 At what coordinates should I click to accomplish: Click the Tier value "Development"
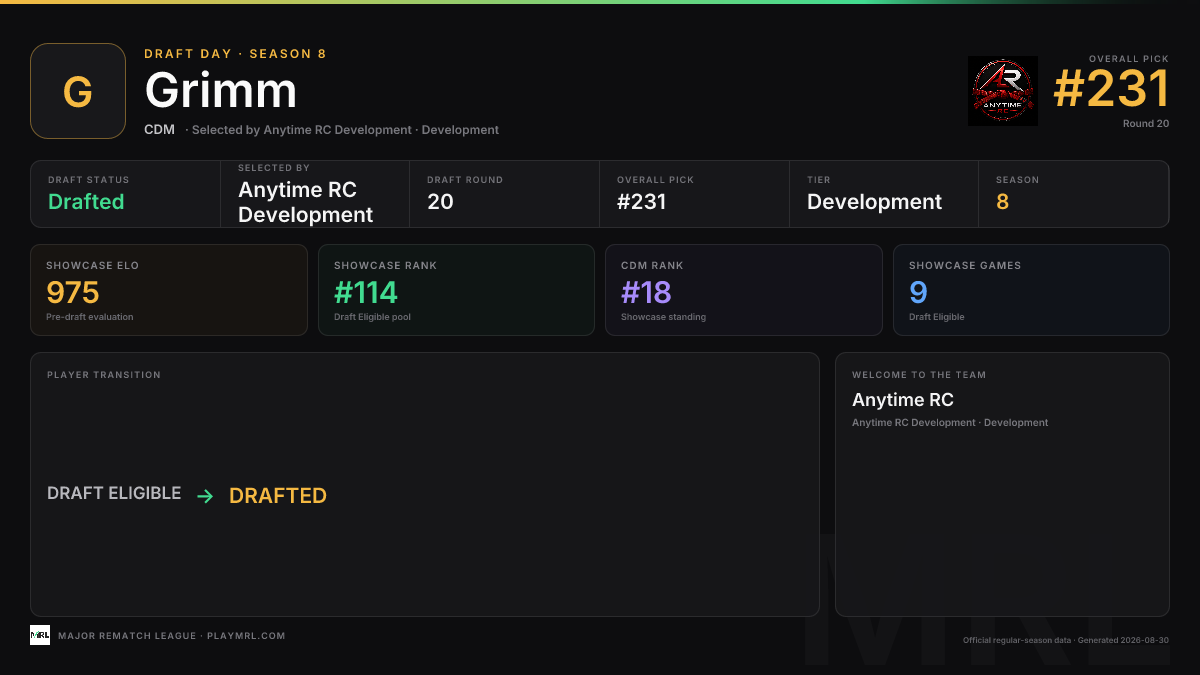(x=874, y=202)
